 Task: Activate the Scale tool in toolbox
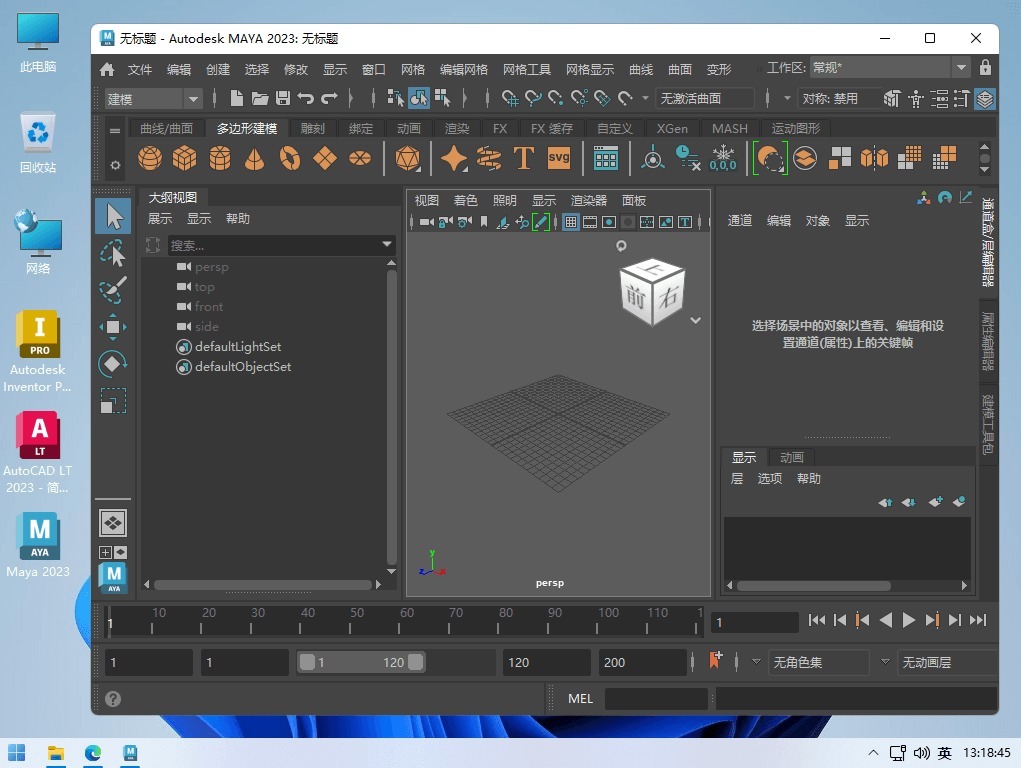[x=113, y=401]
